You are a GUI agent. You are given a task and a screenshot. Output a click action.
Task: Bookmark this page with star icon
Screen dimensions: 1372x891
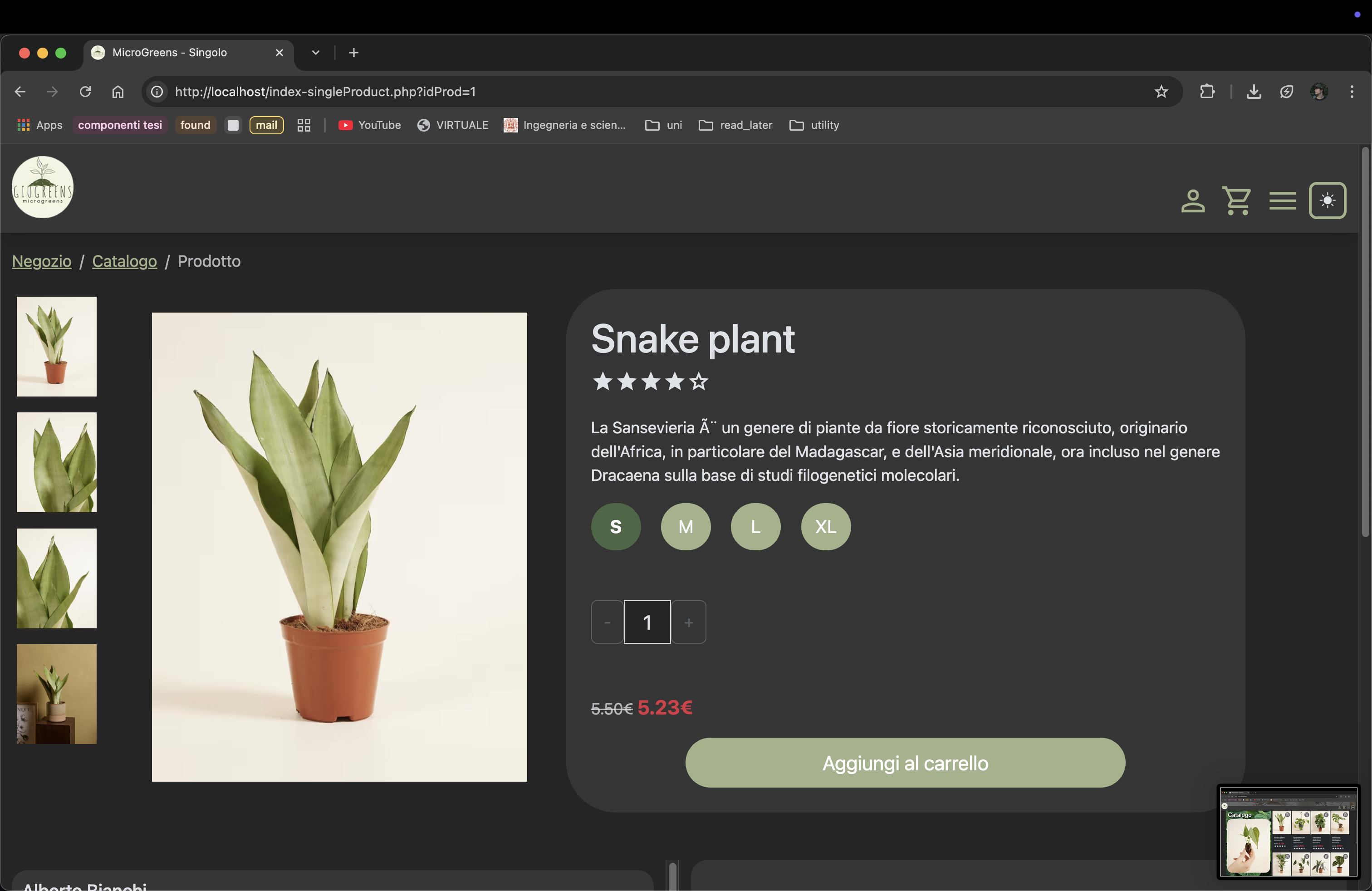(1161, 92)
